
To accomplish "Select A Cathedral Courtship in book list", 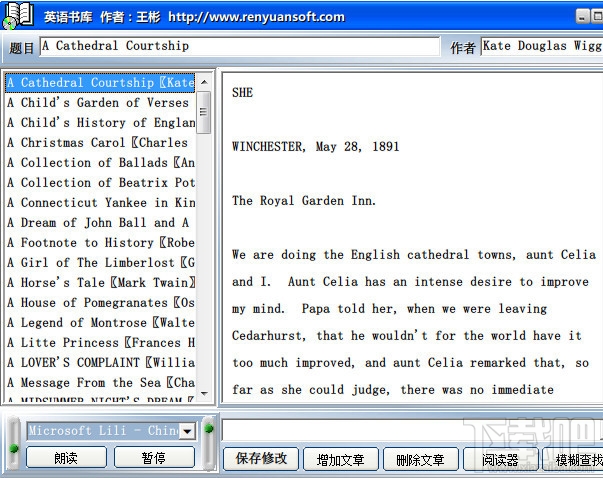I will point(100,83).
